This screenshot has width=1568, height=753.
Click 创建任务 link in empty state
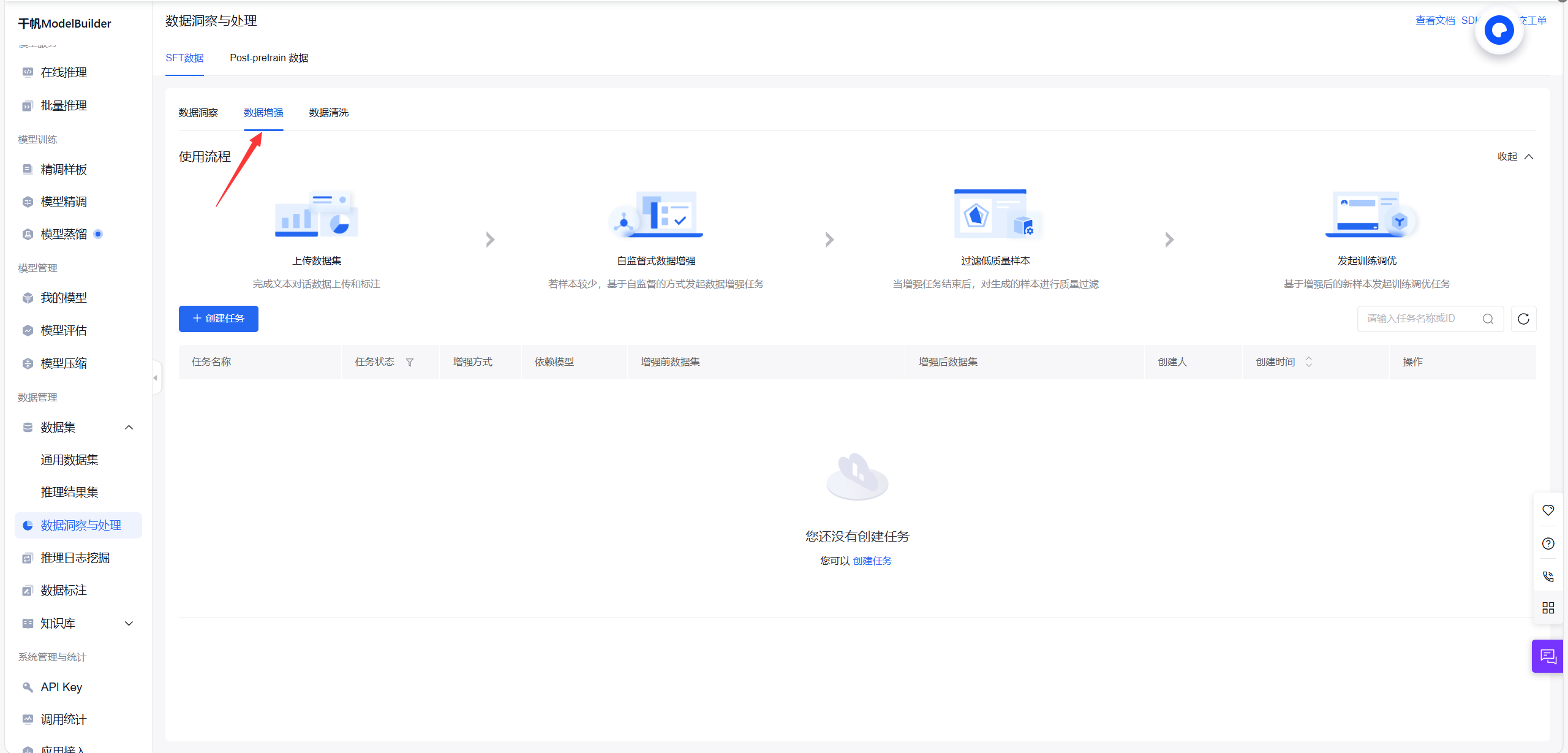pyautogui.click(x=872, y=561)
